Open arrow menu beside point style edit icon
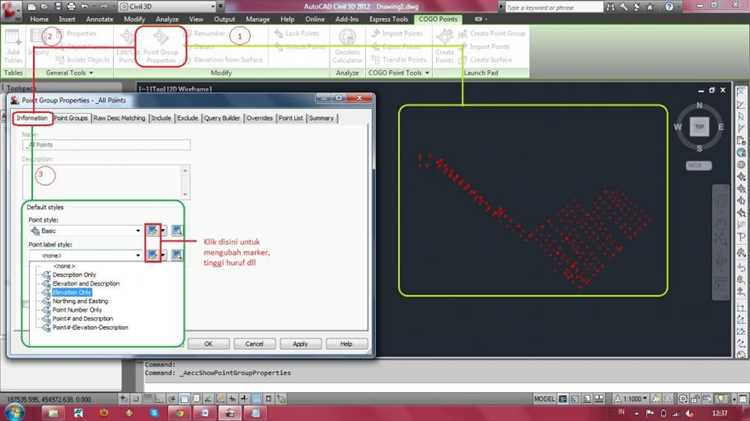This screenshot has height=421, width=750. [x=163, y=231]
